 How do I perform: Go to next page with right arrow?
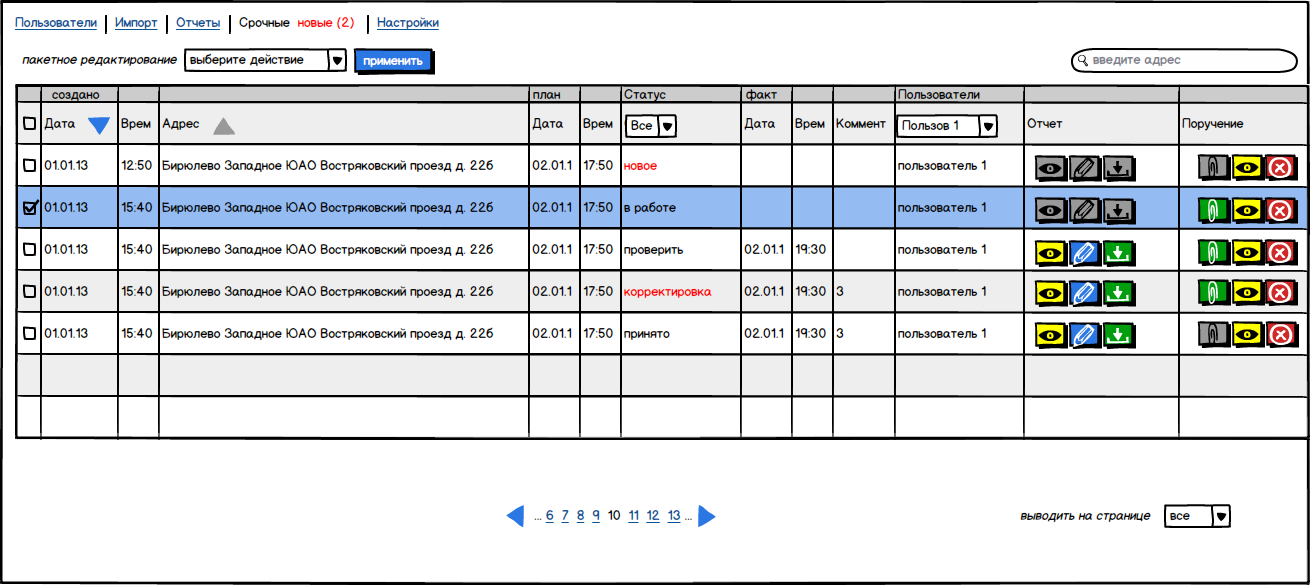click(x=707, y=516)
